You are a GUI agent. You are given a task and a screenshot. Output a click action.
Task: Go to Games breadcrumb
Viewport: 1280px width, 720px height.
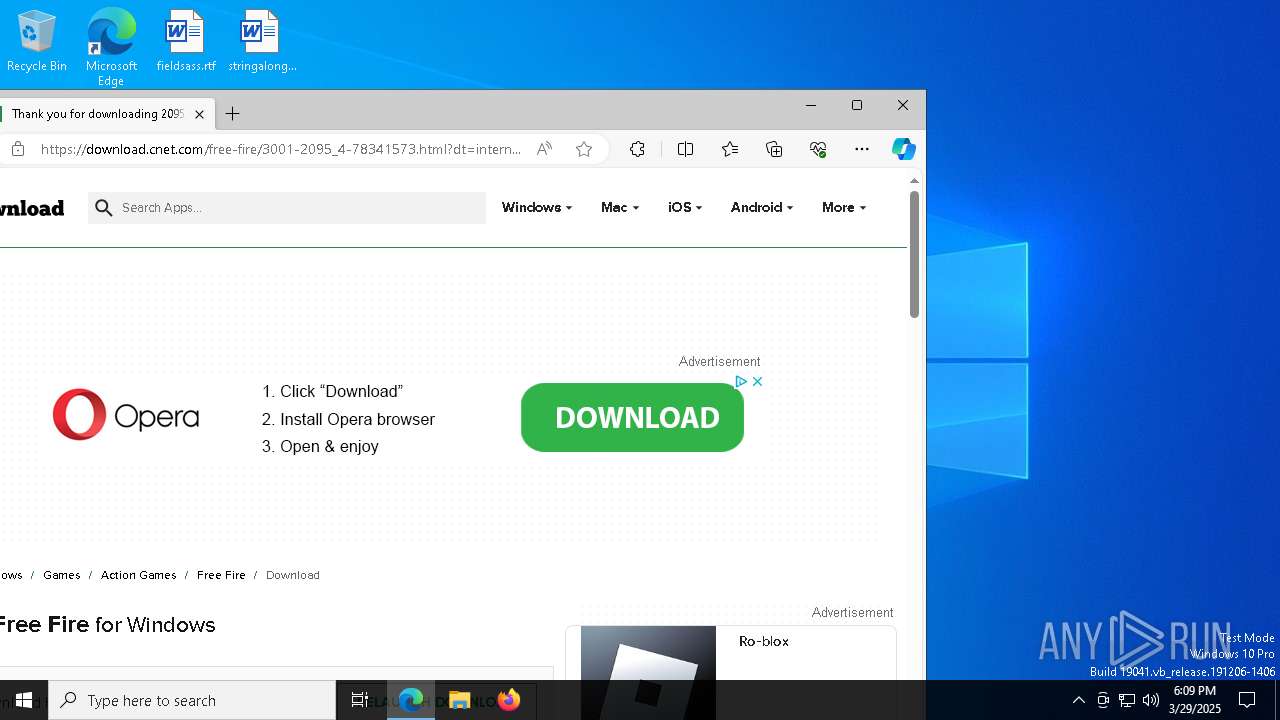click(x=61, y=575)
